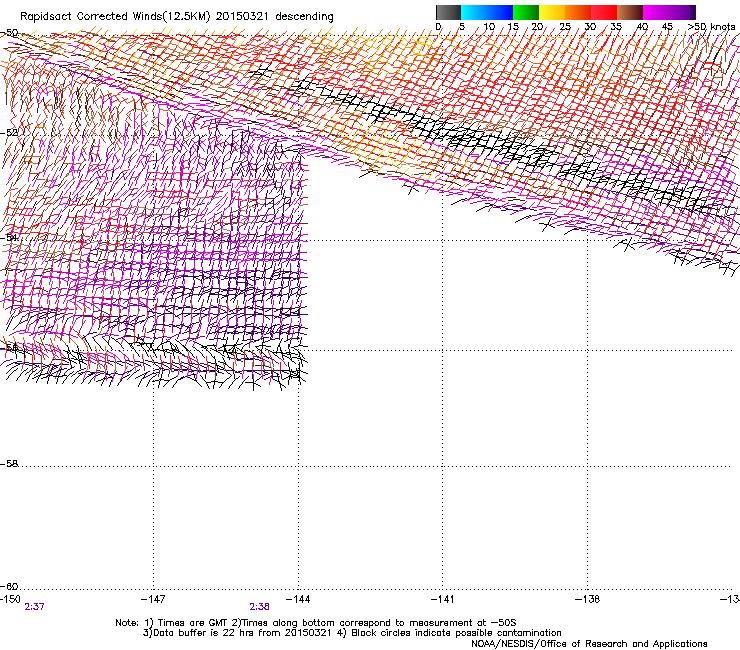This screenshot has height=650, width=740.
Task: Click the blue 10-15 knots legend swatch
Action: click(500, 12)
